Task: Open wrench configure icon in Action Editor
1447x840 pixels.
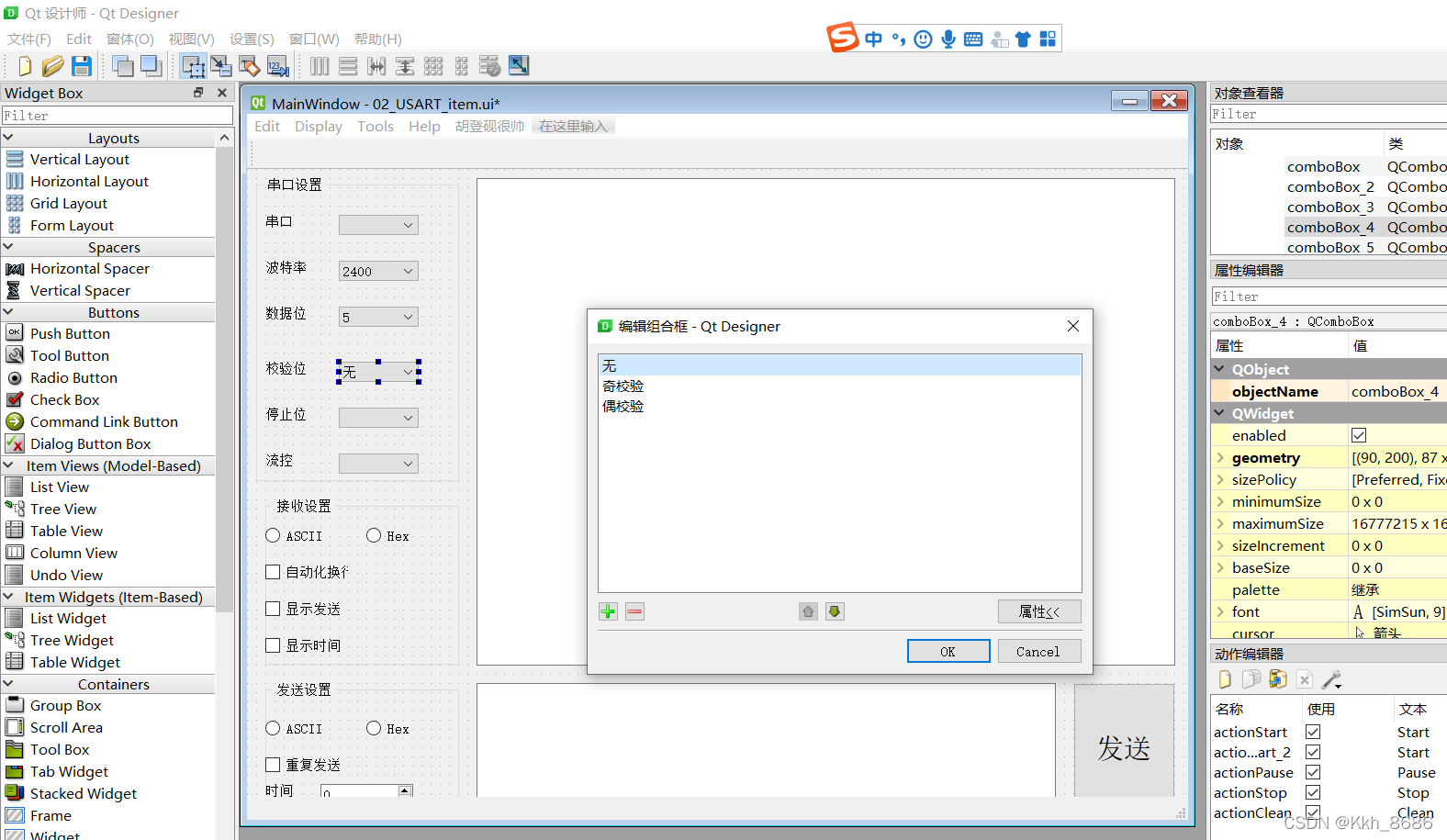Action: (x=1331, y=679)
